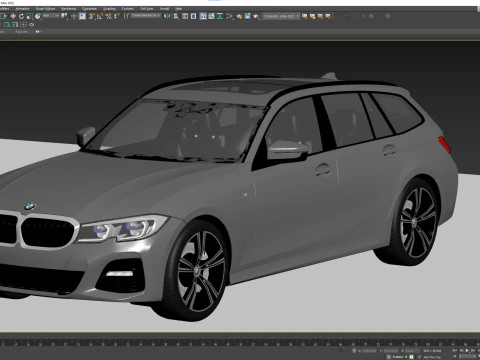
Task: Toggle the 3D Snaps button
Action: click(x=91, y=16)
